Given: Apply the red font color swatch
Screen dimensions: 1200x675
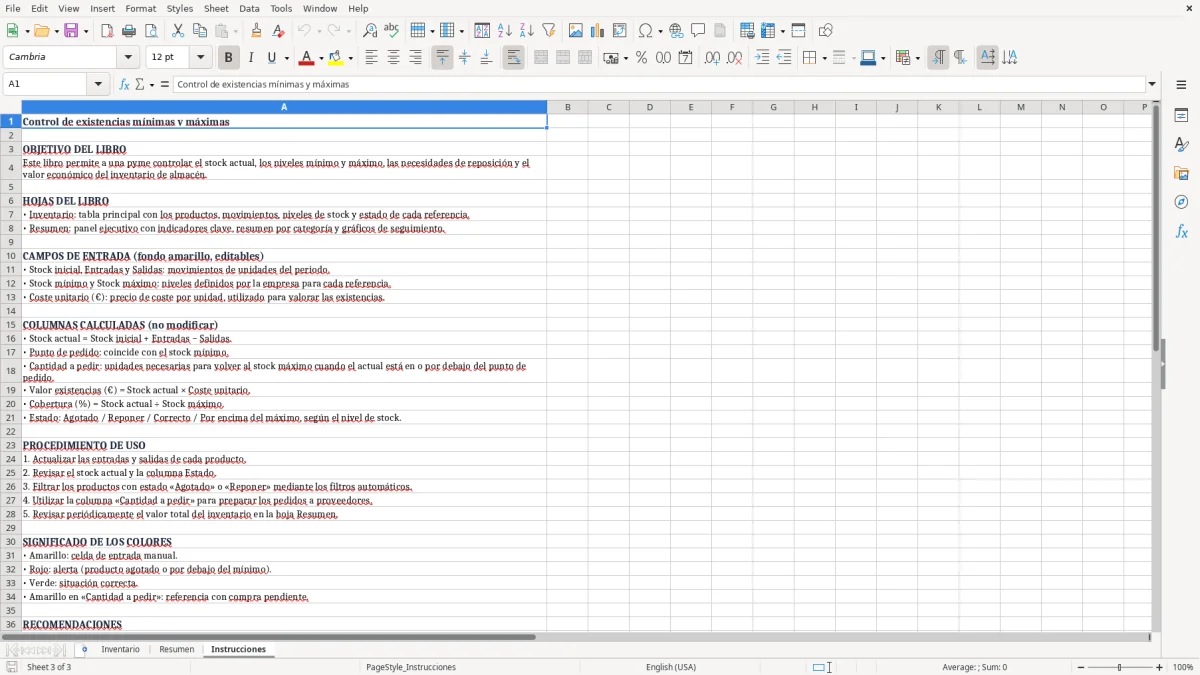Looking at the screenshot, I should pos(307,58).
